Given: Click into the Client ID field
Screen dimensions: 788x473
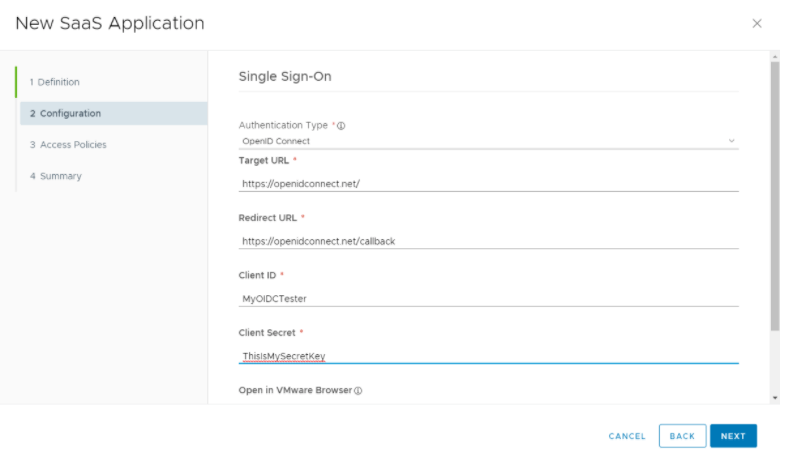Looking at the screenshot, I should point(488,298).
